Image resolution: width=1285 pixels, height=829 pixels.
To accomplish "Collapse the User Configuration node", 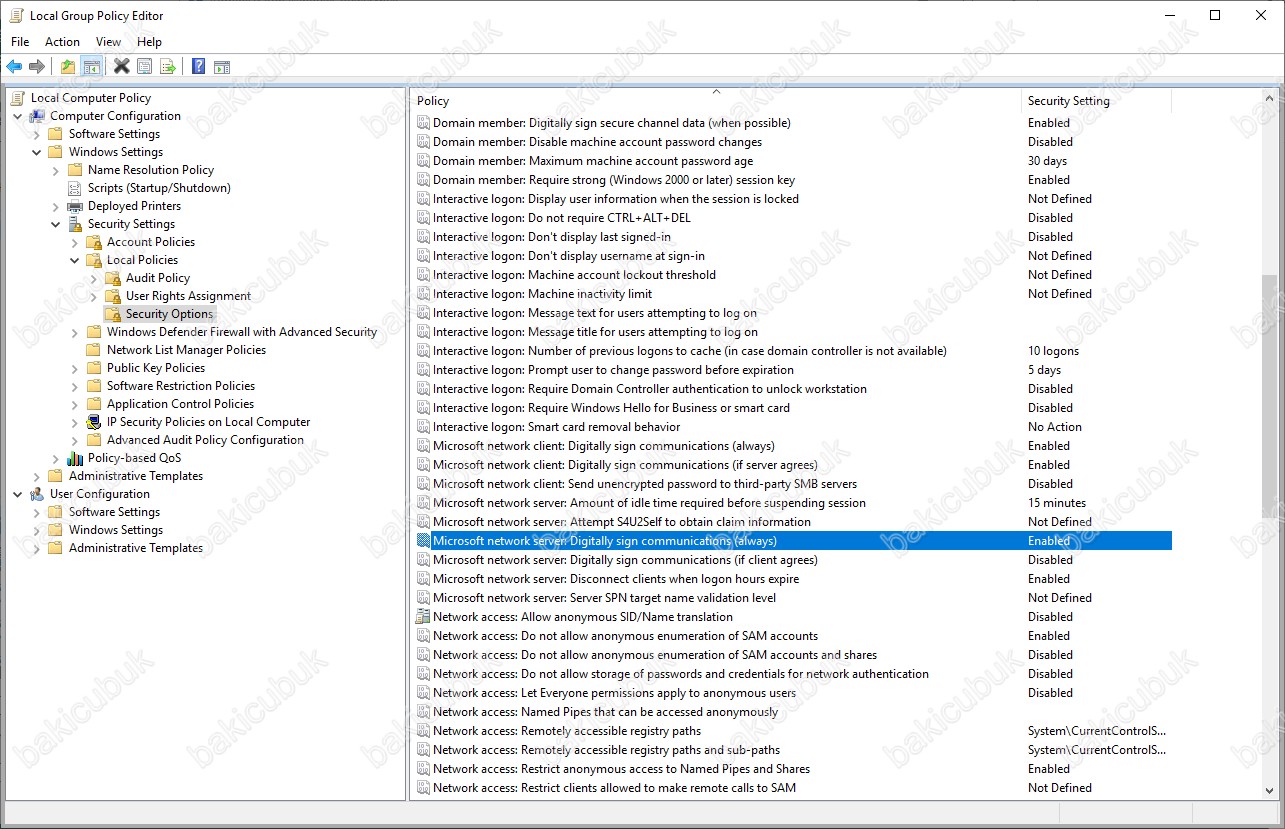I will (18, 494).
